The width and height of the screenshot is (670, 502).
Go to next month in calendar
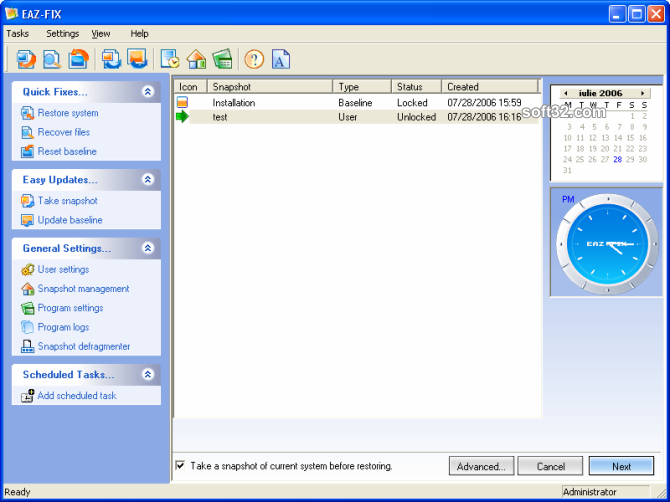coord(642,93)
